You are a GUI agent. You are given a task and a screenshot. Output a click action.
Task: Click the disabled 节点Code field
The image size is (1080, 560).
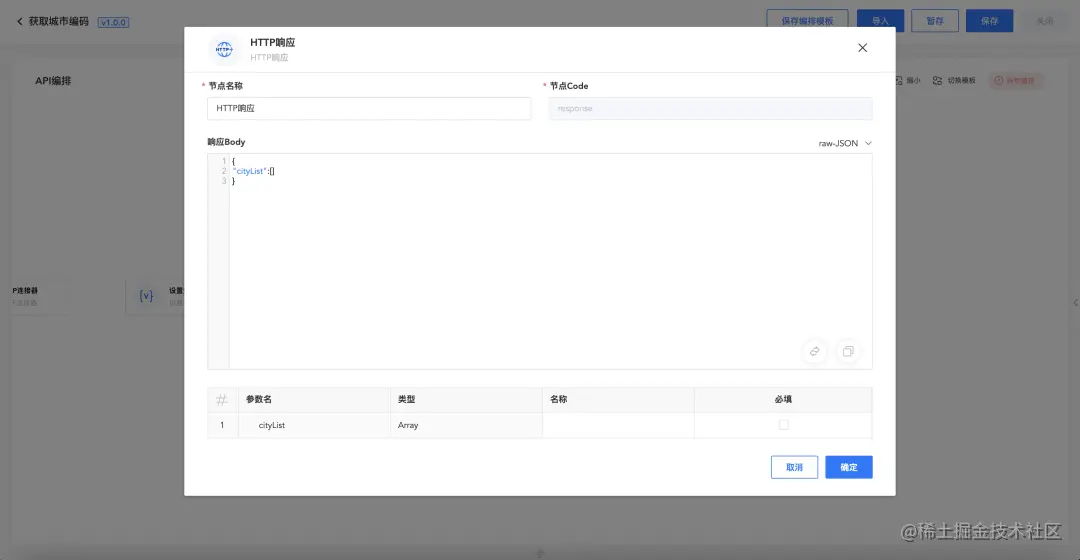710,108
